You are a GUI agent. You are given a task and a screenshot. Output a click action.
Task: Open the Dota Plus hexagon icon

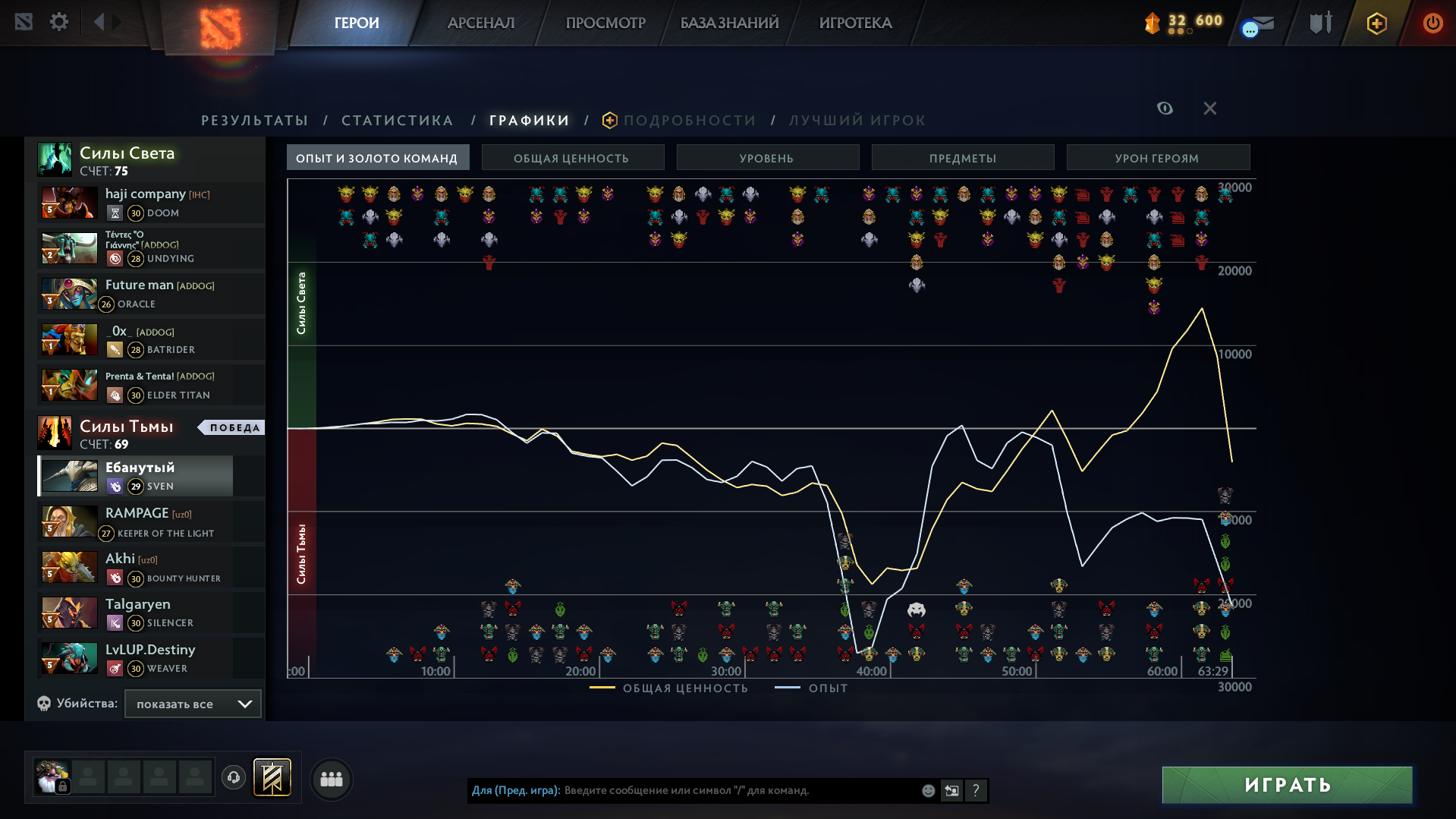coord(1376,24)
